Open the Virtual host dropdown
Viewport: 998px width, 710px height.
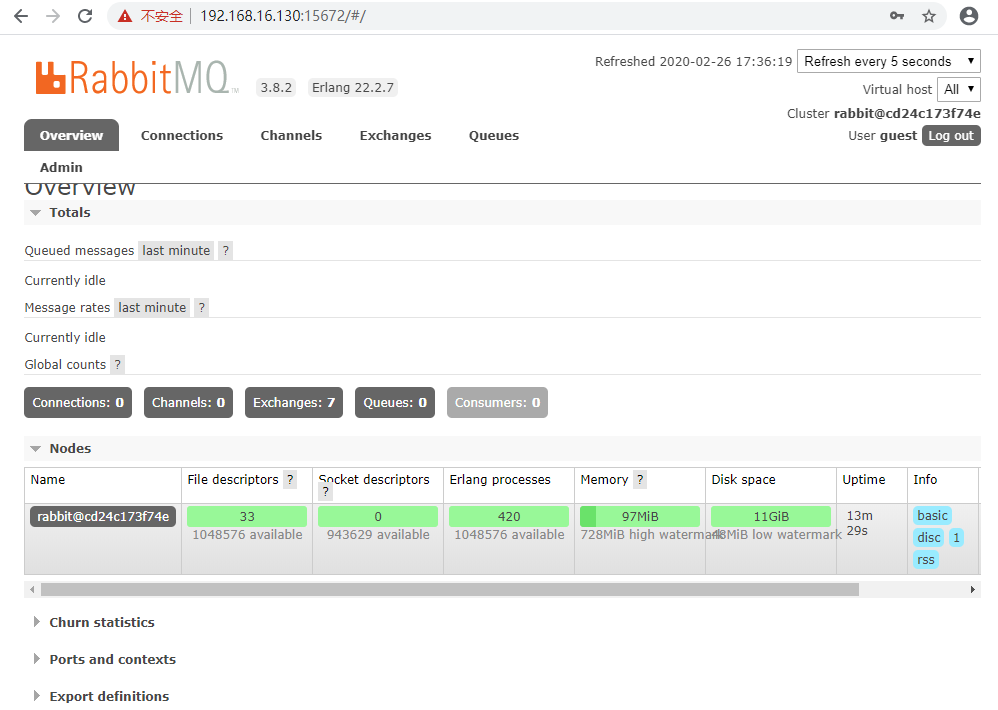tap(959, 89)
